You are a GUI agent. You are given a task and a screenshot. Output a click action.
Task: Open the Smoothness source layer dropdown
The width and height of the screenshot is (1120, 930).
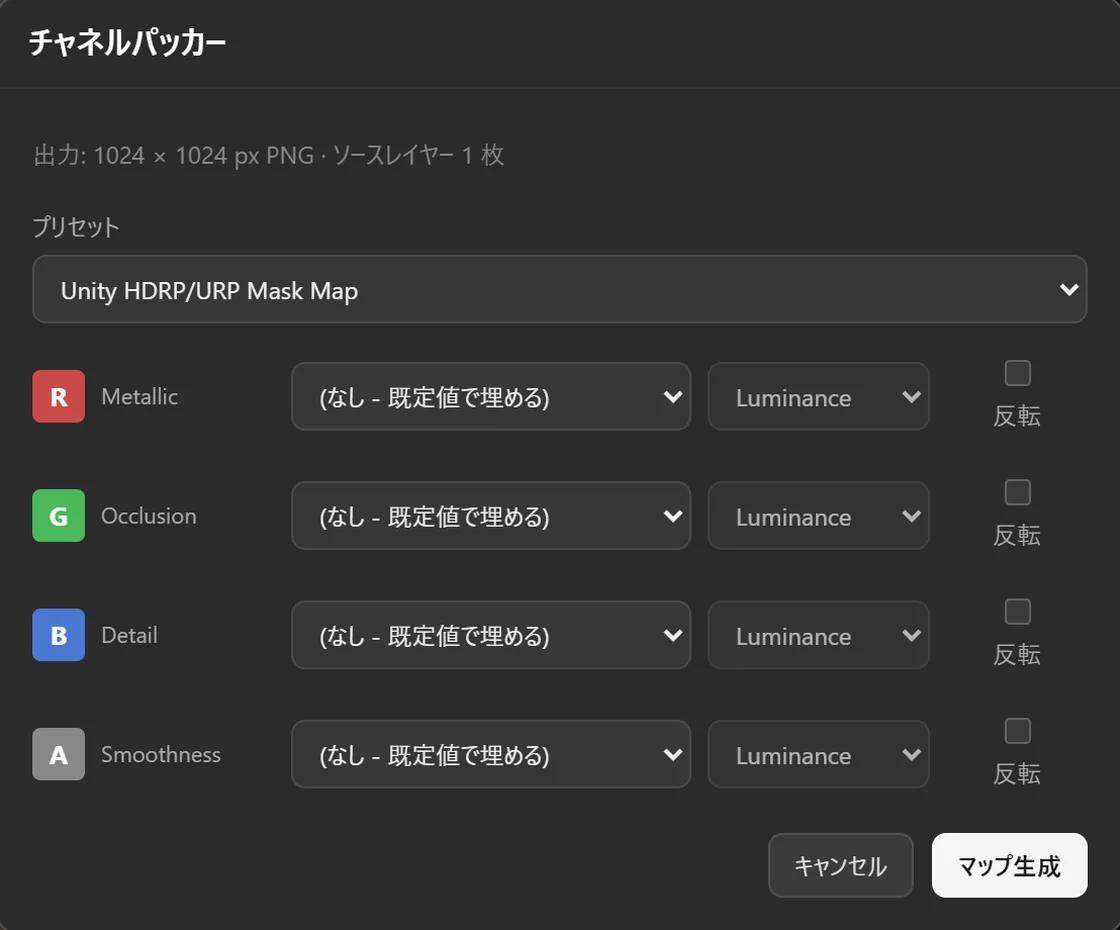pyautogui.click(x=491, y=754)
